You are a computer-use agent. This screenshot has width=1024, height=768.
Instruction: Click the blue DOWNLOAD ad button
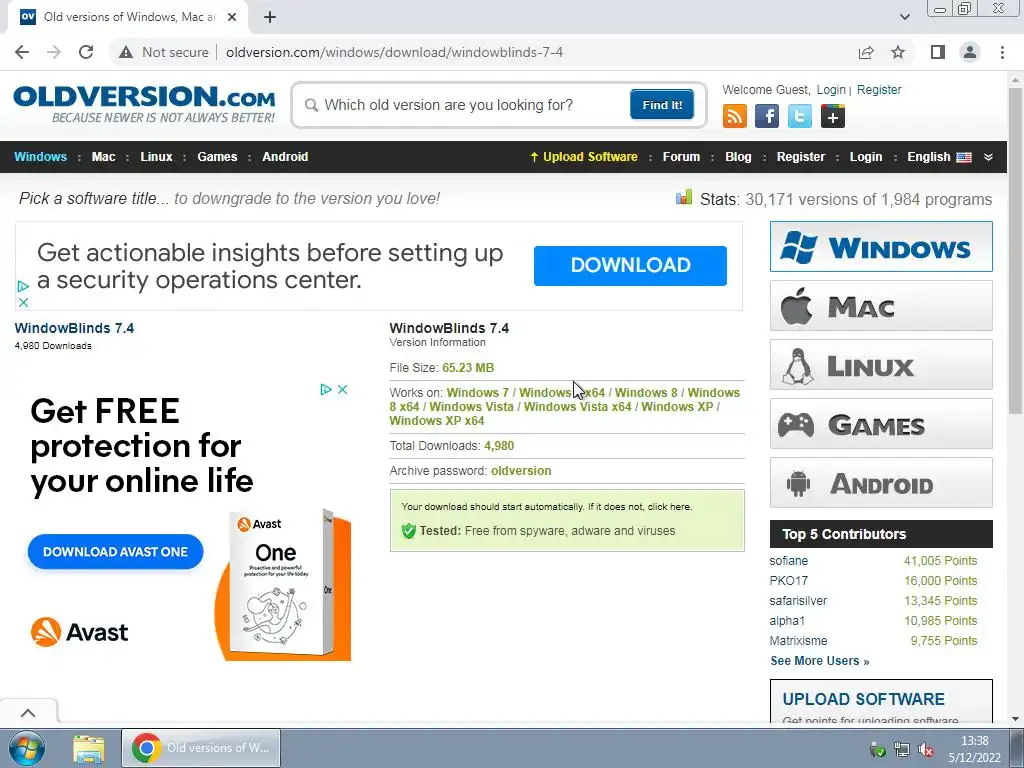[x=630, y=265]
